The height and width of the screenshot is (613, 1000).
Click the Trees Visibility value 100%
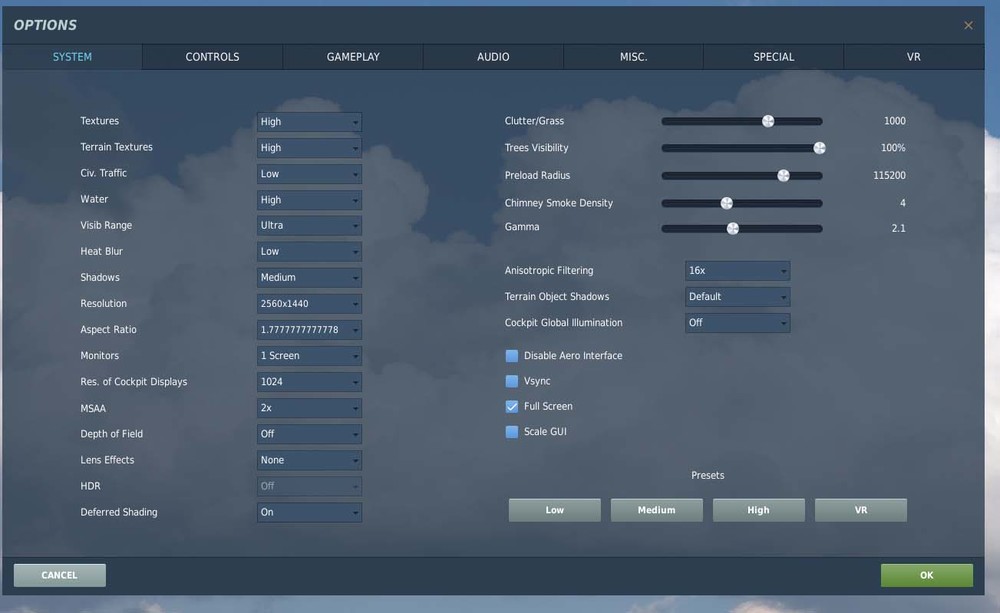(893, 148)
